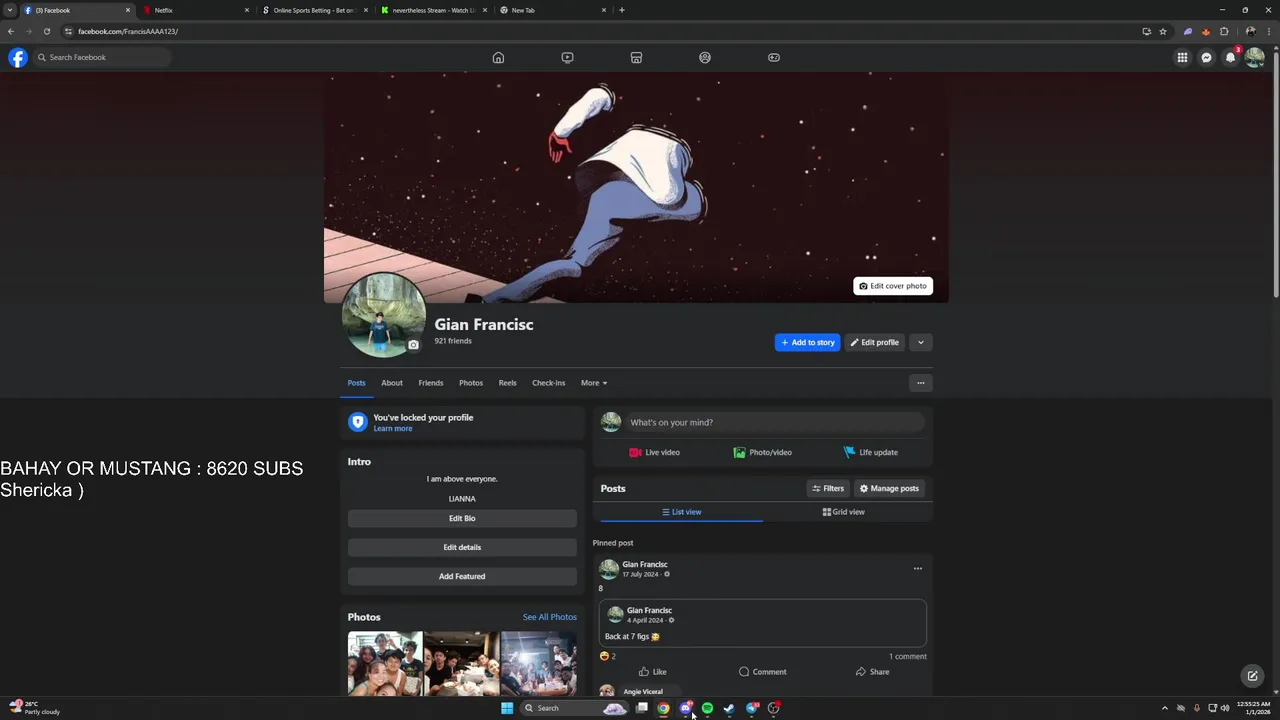Click Edit cover photo button
The image size is (1280, 720).
coord(893,286)
